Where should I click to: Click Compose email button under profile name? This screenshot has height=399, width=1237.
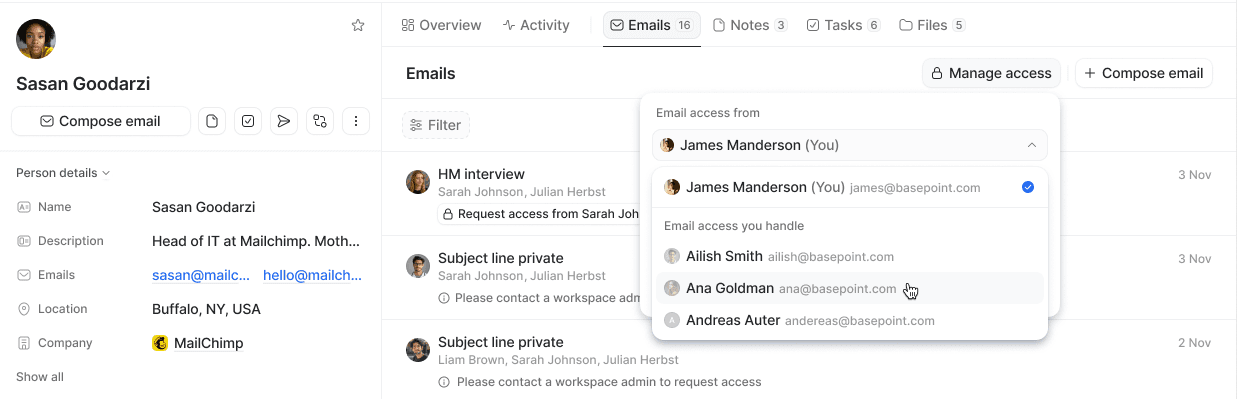click(101, 121)
